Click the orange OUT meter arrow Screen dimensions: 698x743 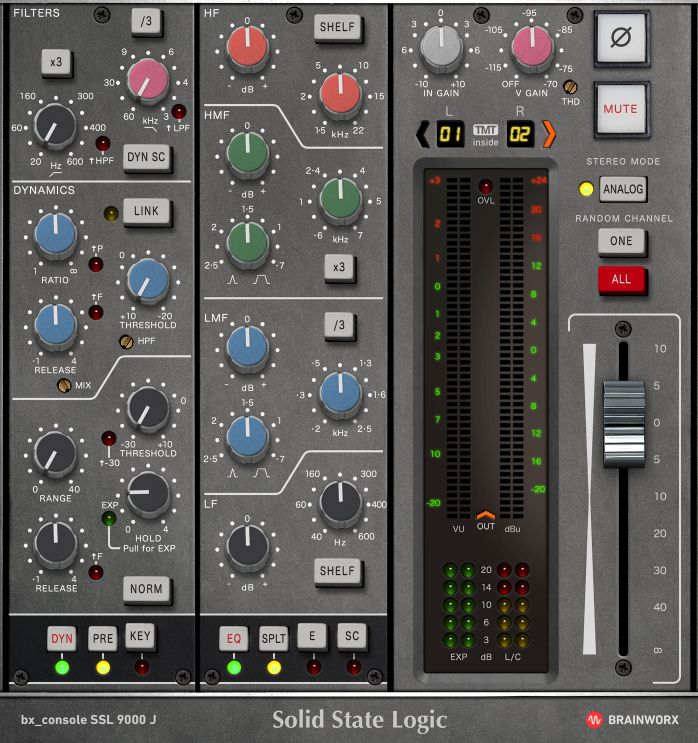[x=486, y=515]
